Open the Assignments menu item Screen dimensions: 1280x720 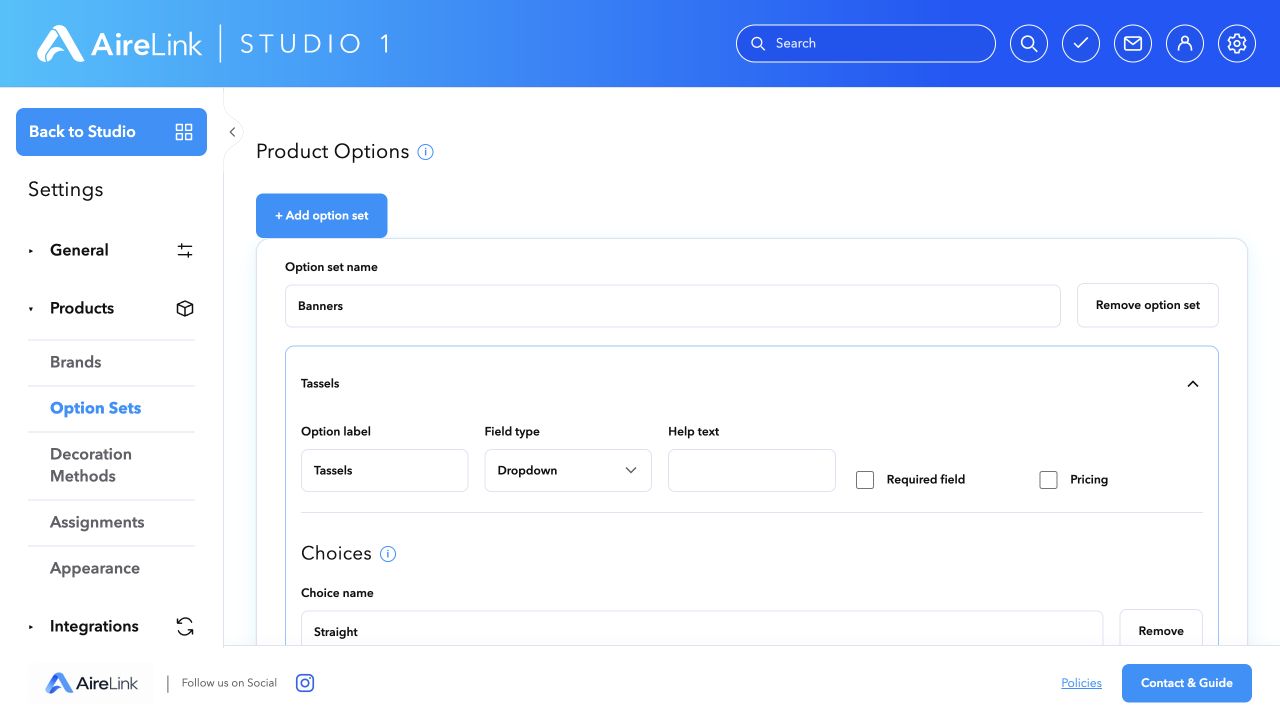(97, 522)
